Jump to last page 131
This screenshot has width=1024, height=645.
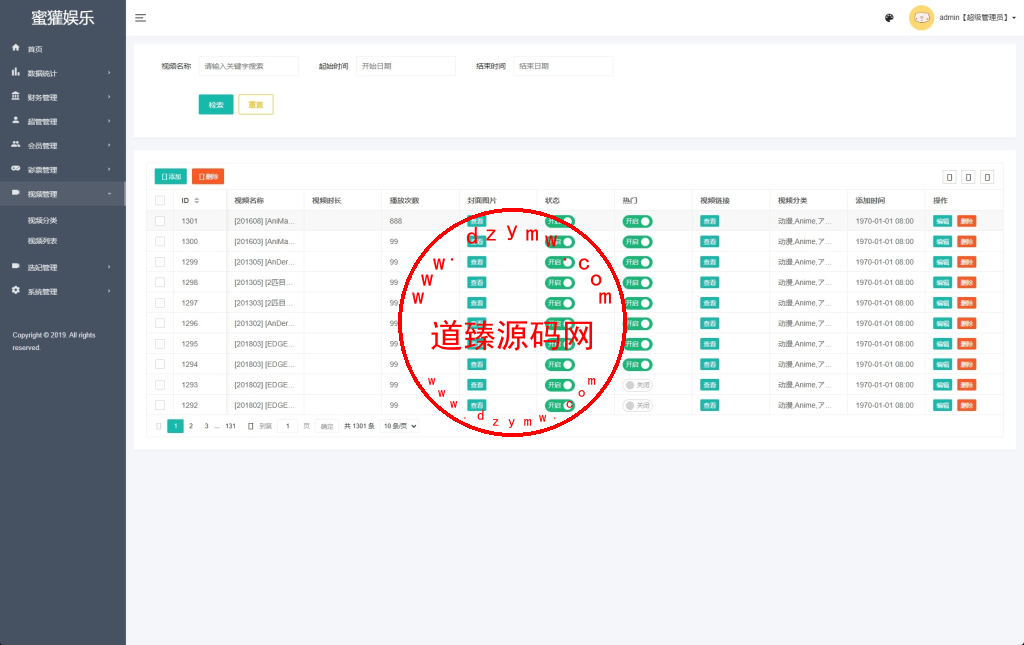point(231,426)
